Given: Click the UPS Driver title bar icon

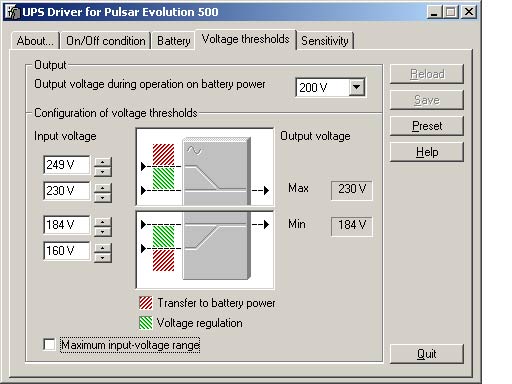Looking at the screenshot, I should (12, 12).
